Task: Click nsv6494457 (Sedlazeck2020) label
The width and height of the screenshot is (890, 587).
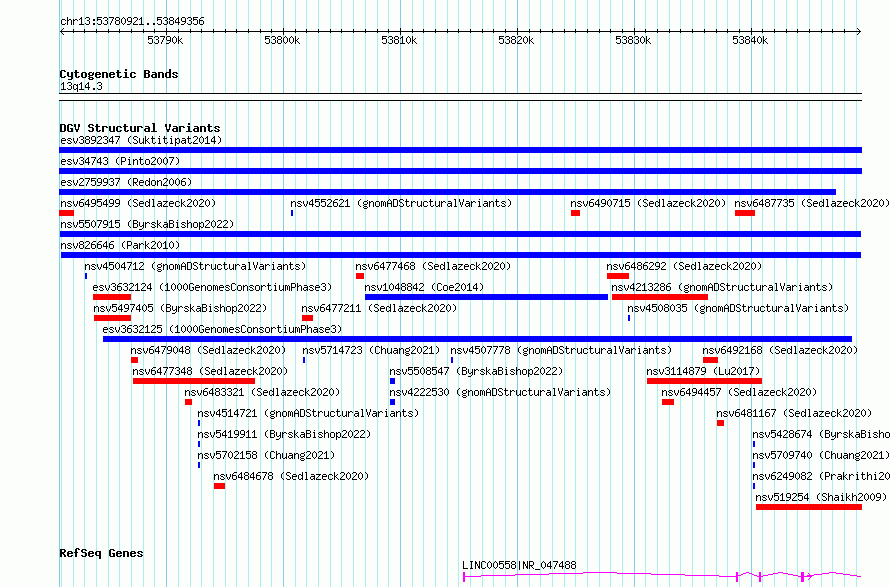Action: tap(739, 392)
